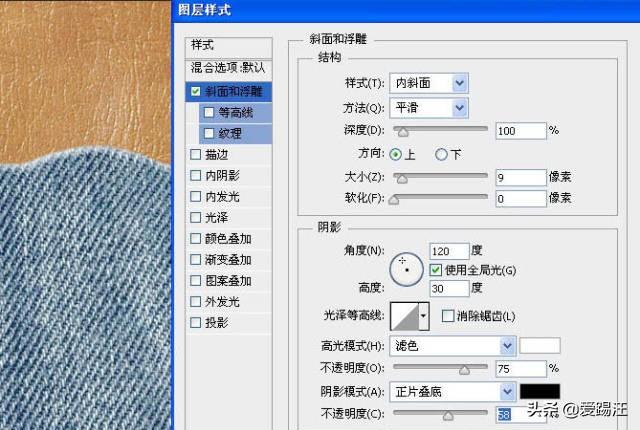Enable the 渐变叠加 checkbox

[x=196, y=259]
